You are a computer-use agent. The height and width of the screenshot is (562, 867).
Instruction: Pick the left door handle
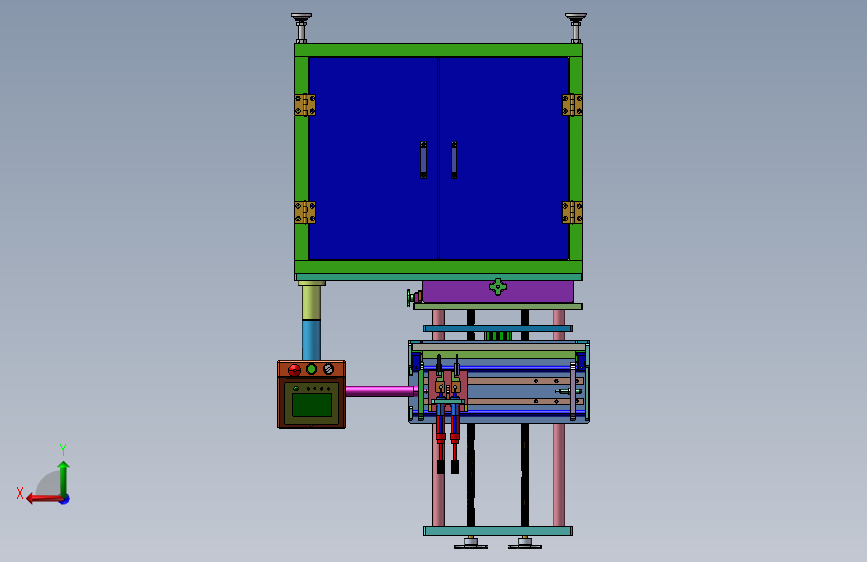(423, 160)
